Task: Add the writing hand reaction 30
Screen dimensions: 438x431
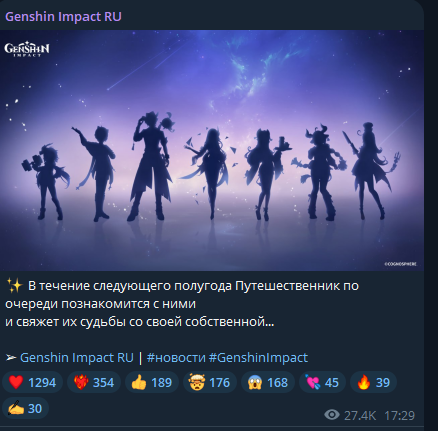Action: 25,408
